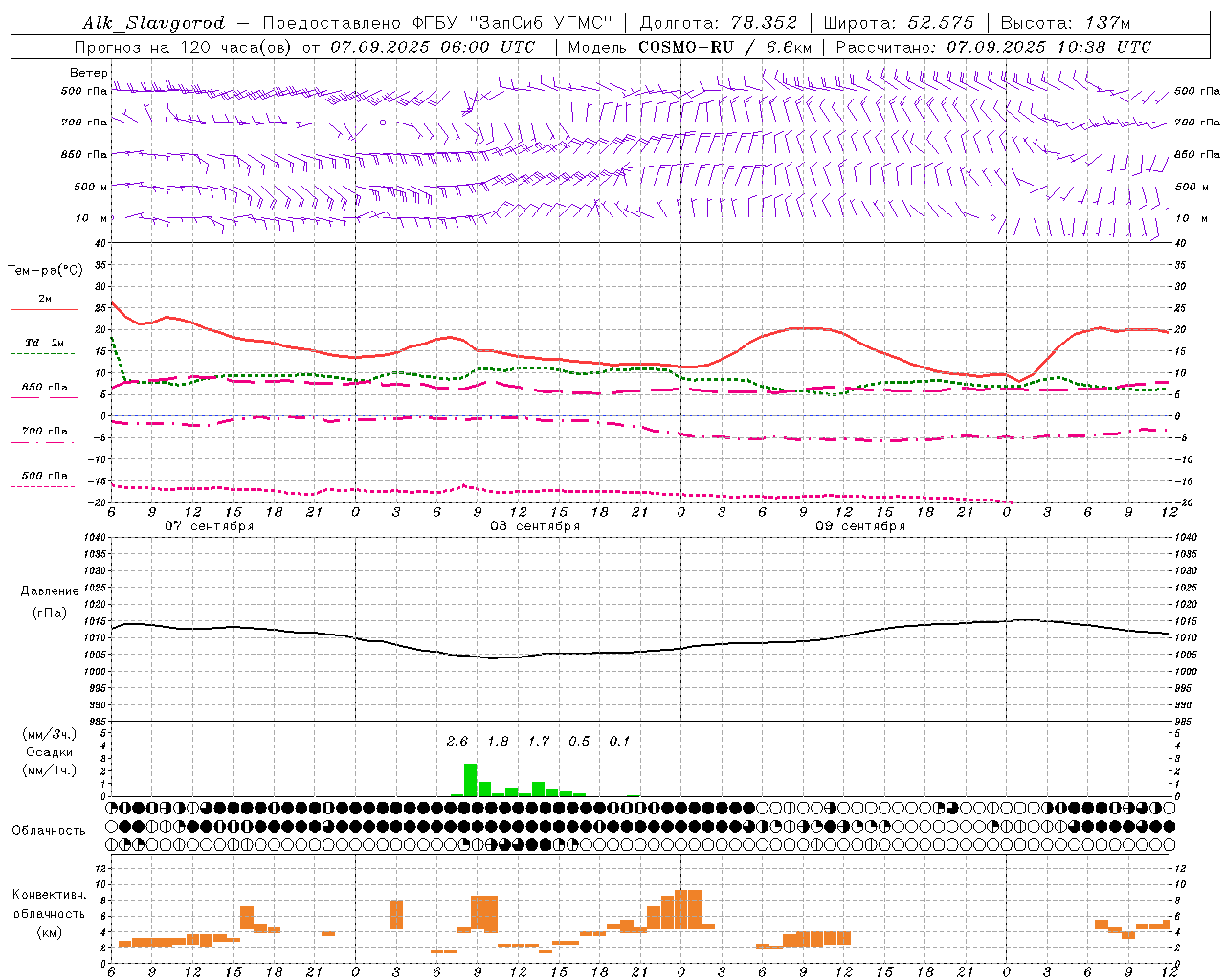
Task: Click the 0.1 precipitation total value
Action: (619, 742)
